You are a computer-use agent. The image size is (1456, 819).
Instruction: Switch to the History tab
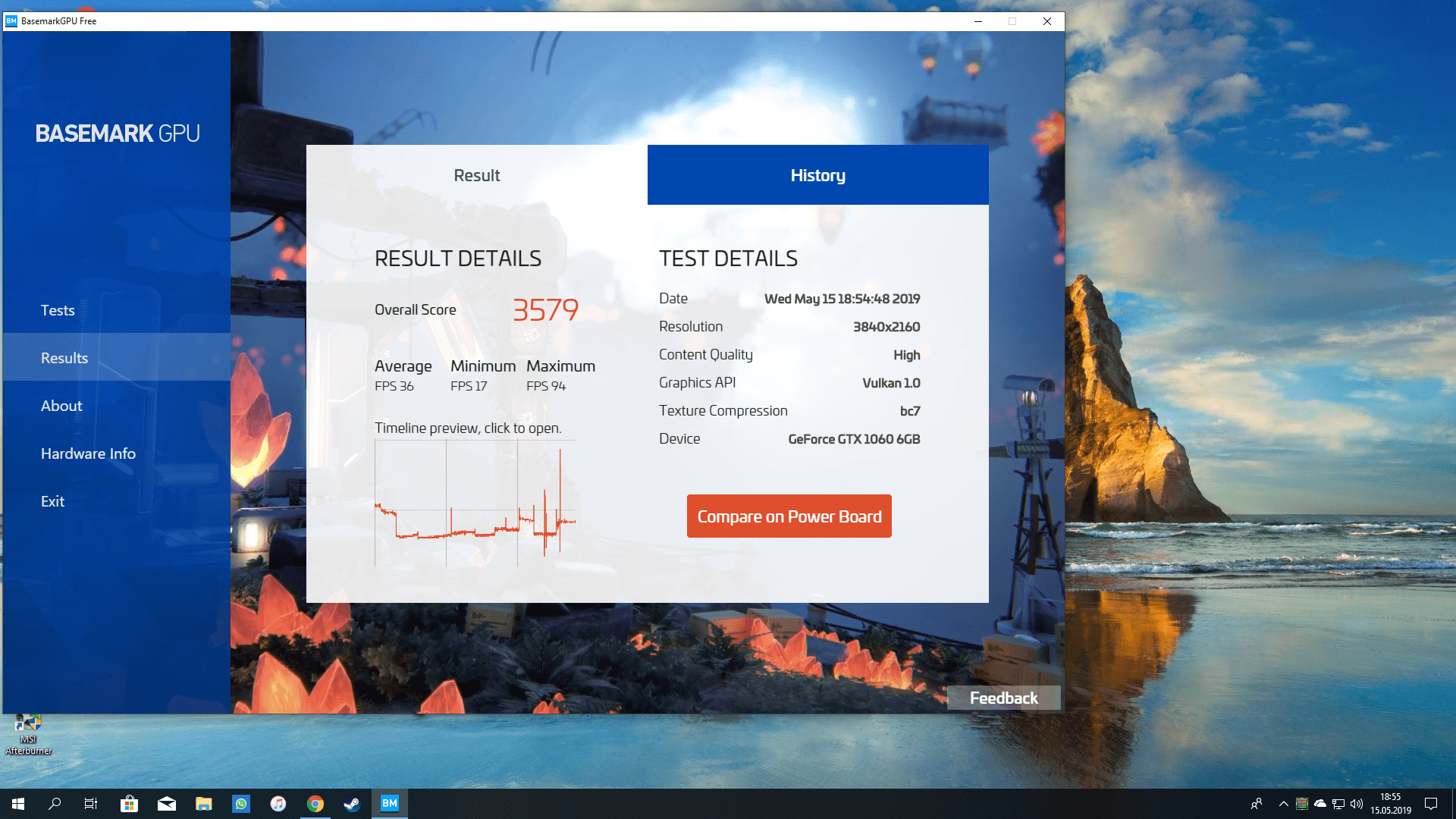coord(817,175)
